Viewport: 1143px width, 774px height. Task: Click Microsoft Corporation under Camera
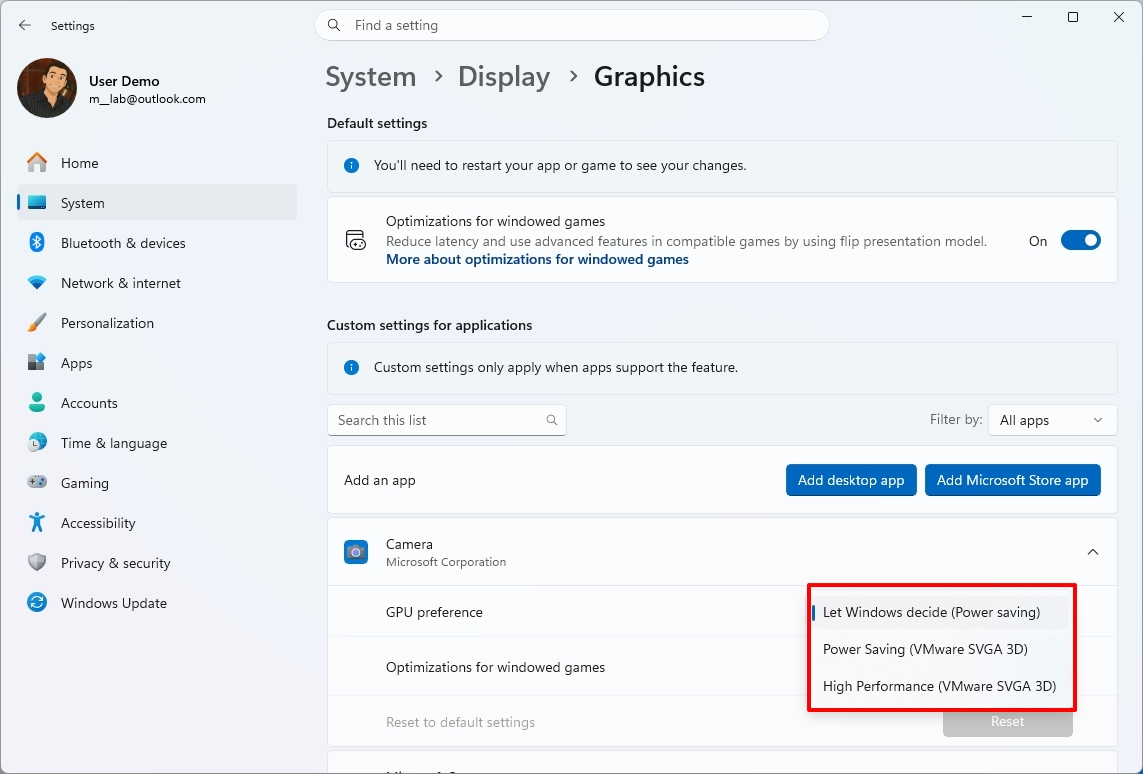445,562
